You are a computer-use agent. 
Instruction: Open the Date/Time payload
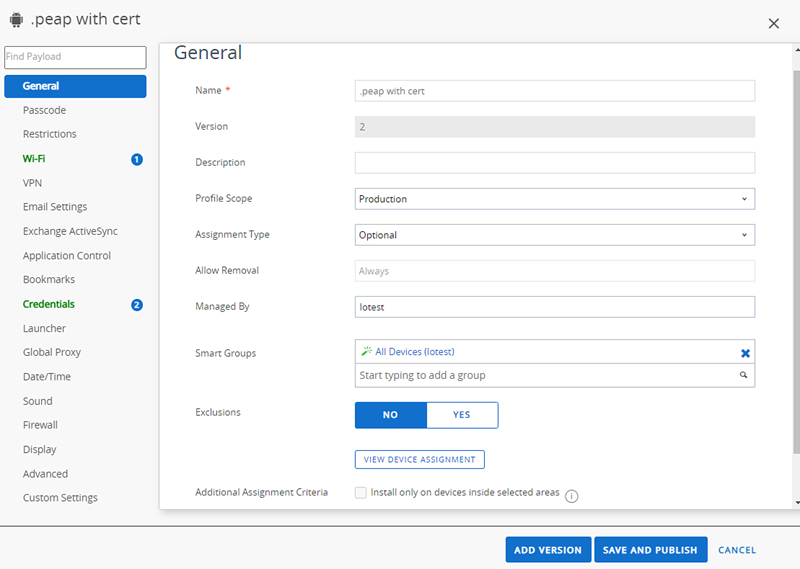tap(46, 377)
